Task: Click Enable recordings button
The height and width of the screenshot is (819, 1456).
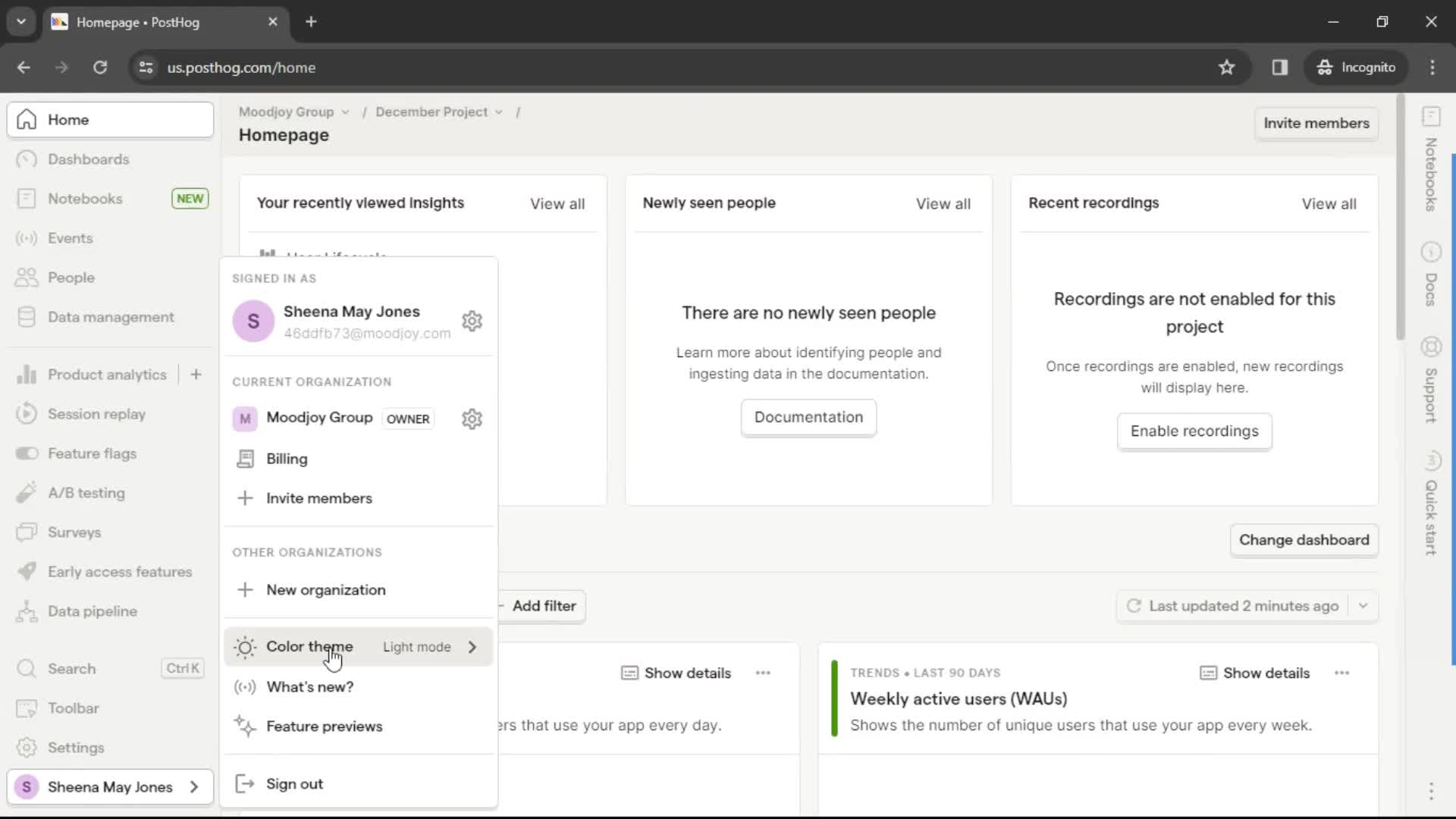Action: pos(1194,431)
